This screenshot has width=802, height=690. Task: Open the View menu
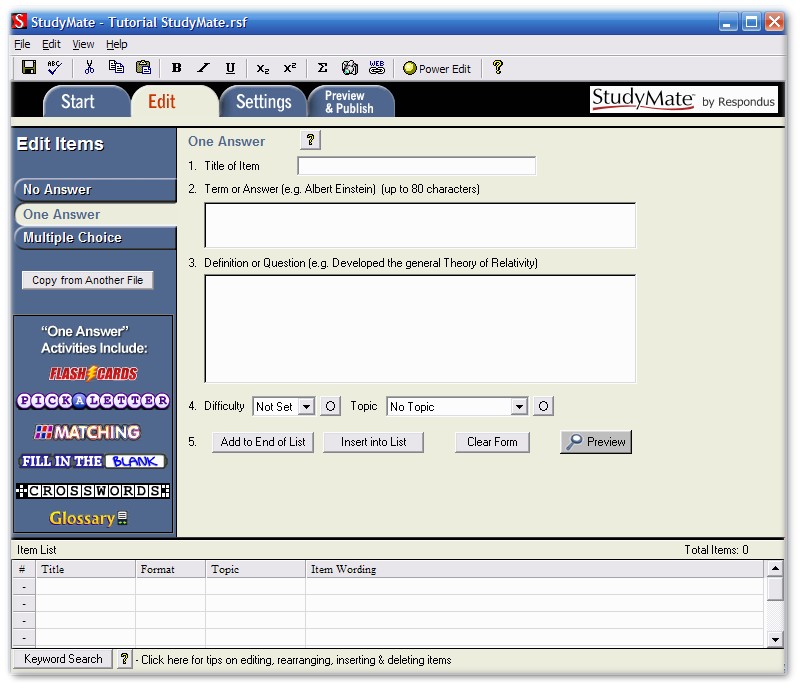click(83, 44)
